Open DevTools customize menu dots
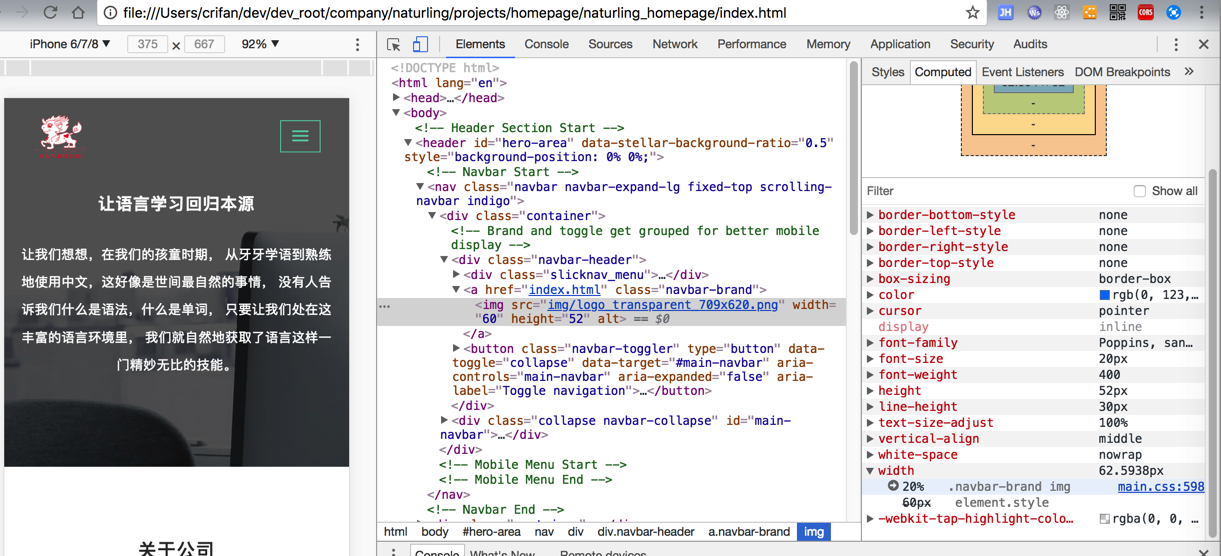This screenshot has height=556, width=1221. (x=1176, y=44)
